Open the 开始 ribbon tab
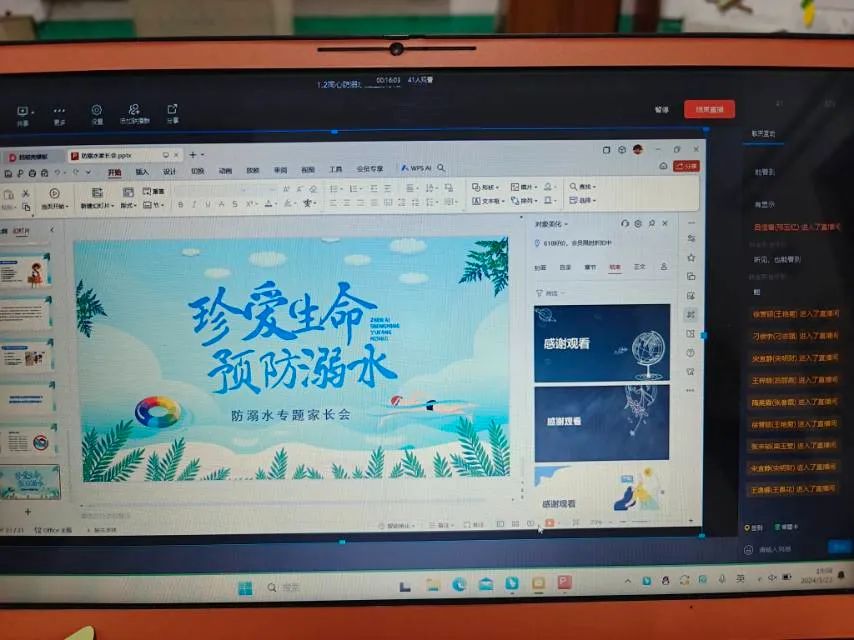 114,172
